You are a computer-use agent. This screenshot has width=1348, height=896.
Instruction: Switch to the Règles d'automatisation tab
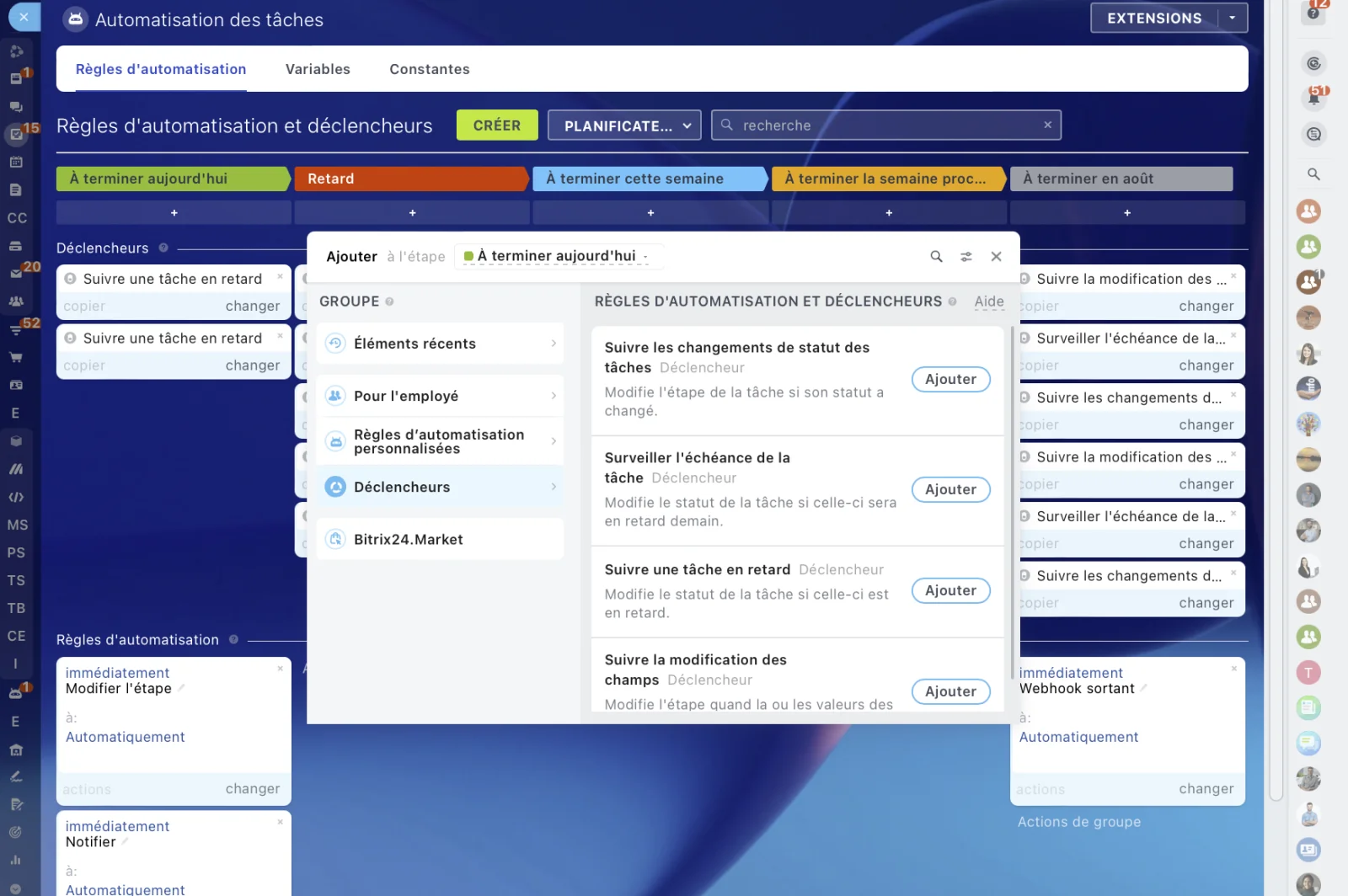tap(161, 69)
